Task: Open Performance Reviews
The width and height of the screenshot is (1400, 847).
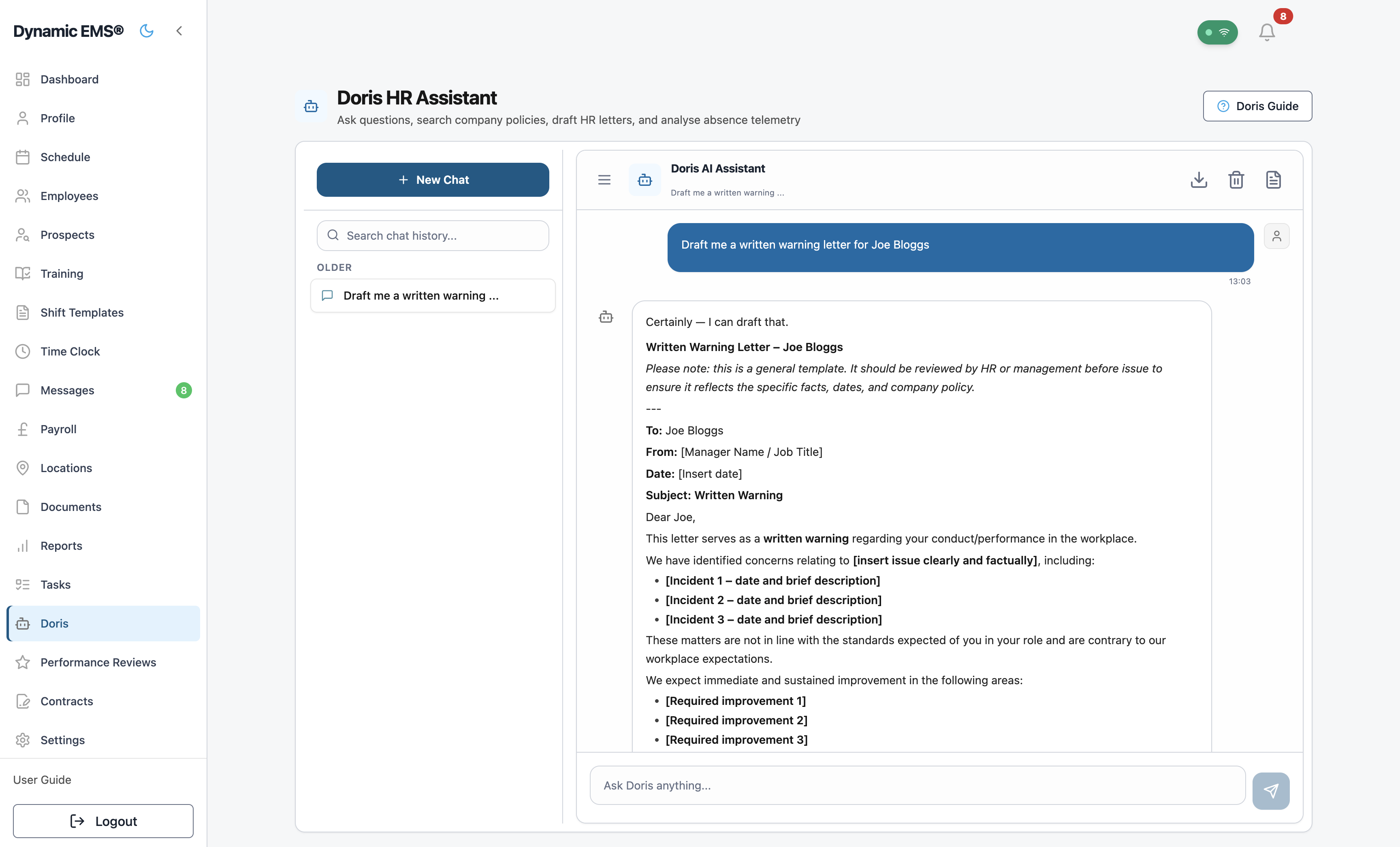Action: tap(103, 662)
